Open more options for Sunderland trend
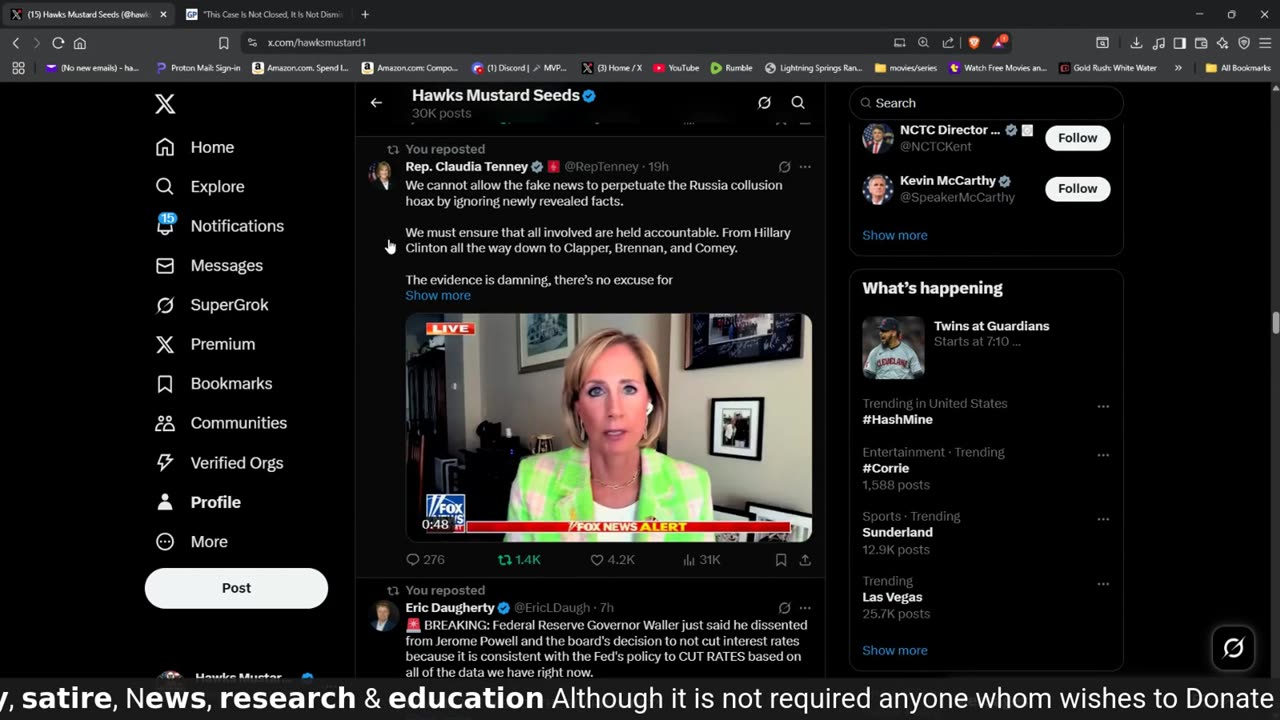Viewport: 1280px width, 720px height. coord(1103,520)
